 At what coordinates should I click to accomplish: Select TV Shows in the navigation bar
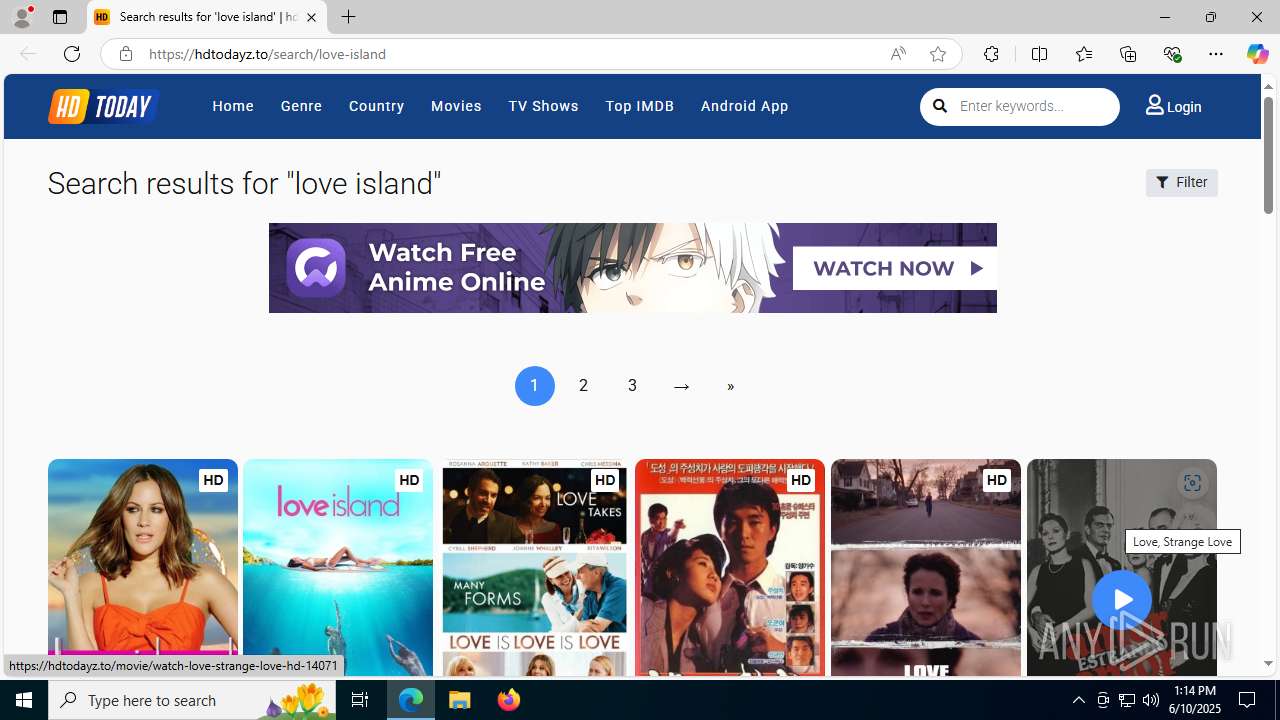coord(543,106)
